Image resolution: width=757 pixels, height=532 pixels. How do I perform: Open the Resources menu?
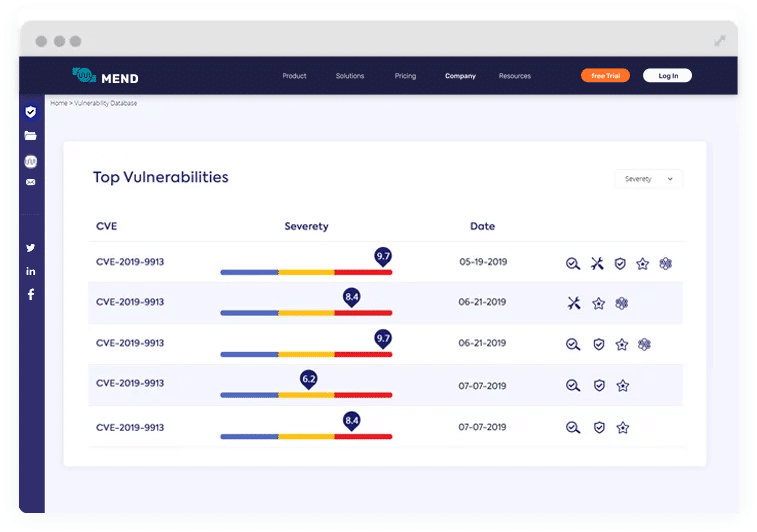[515, 76]
